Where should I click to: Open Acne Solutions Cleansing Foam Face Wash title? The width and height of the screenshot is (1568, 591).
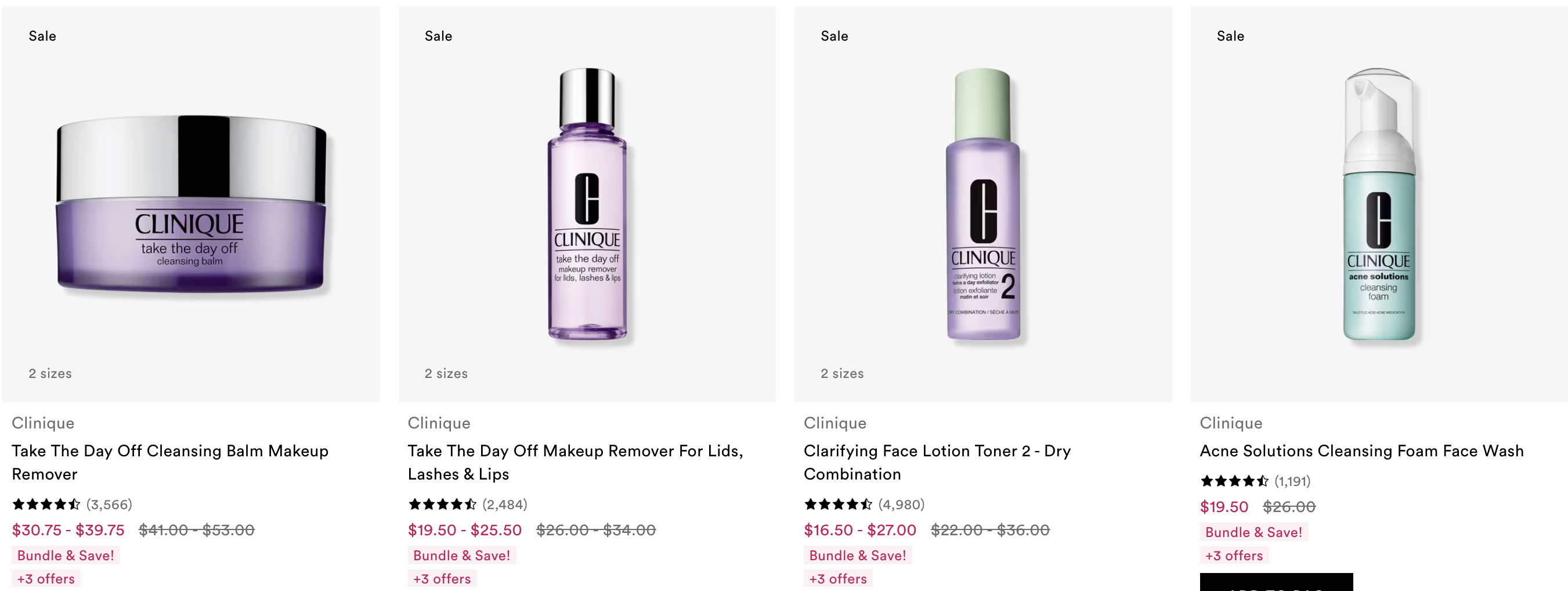1361,451
